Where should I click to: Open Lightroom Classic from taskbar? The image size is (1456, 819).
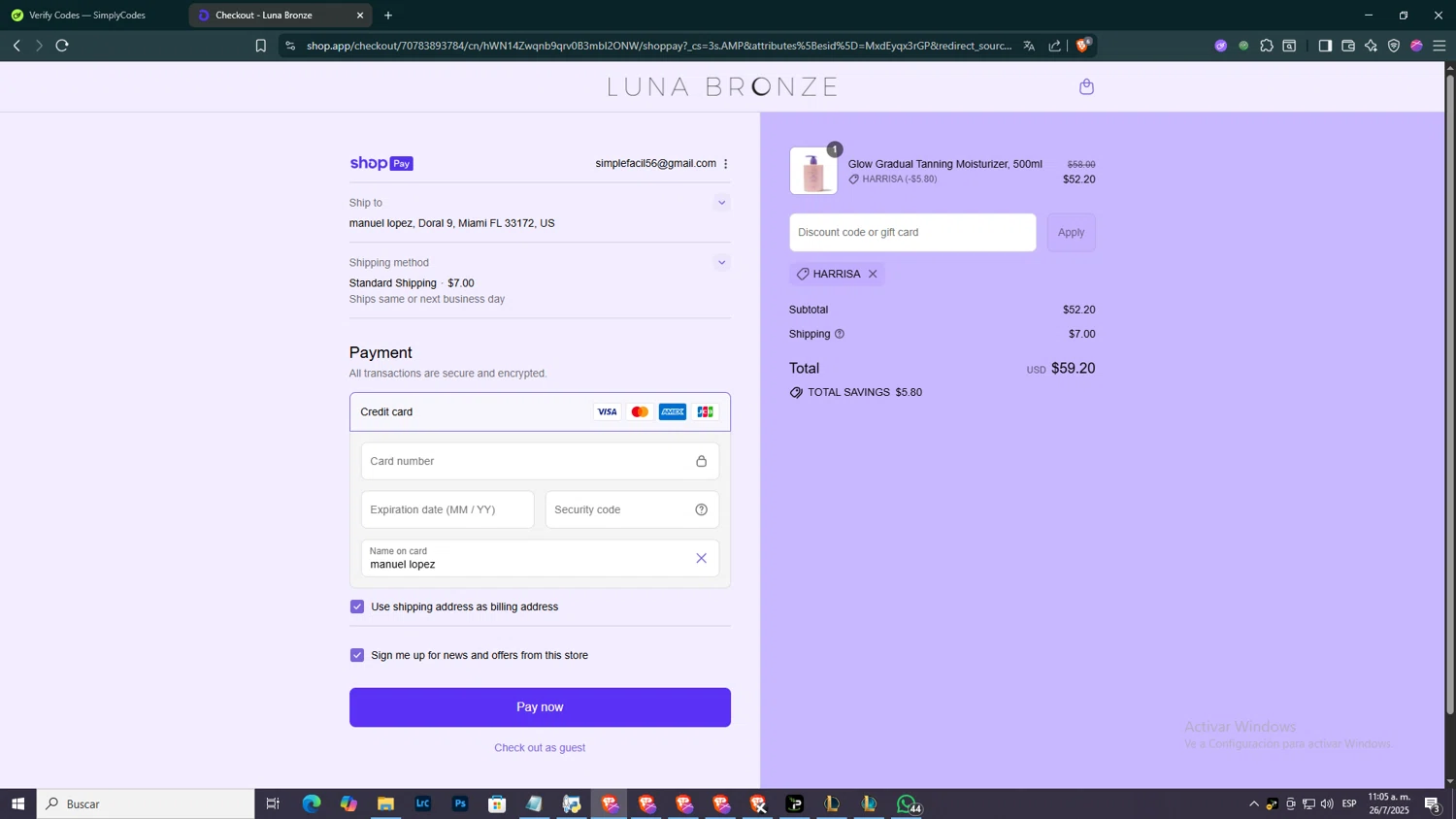423,803
